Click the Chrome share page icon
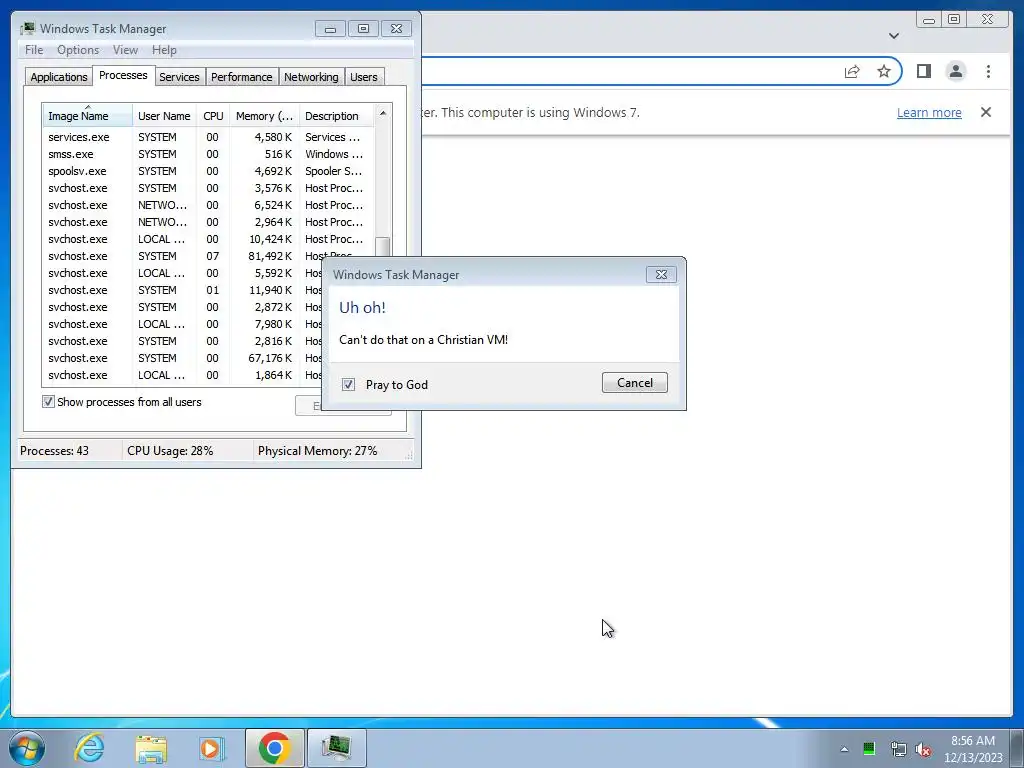Viewport: 1024px width, 768px height. coord(852,72)
